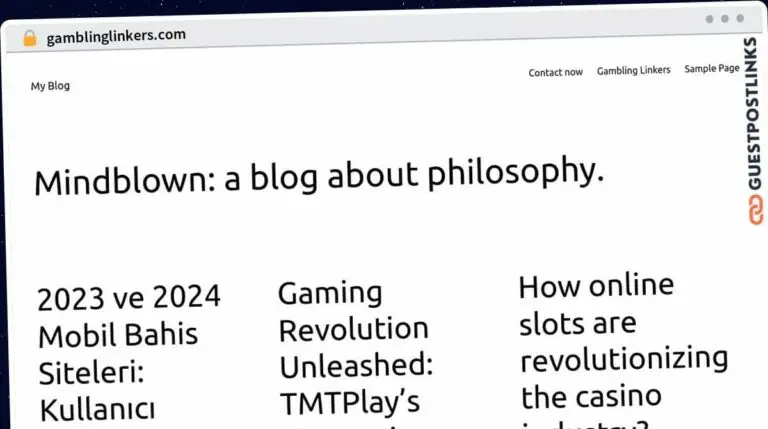The image size is (768, 429).
Task: Click the orange chain-link GuestPostLinks logo icon
Action: (x=752, y=210)
